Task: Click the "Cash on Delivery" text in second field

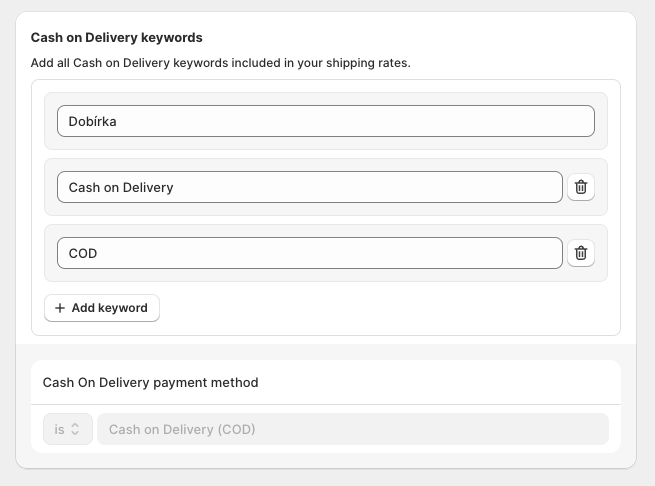Action: (x=121, y=187)
